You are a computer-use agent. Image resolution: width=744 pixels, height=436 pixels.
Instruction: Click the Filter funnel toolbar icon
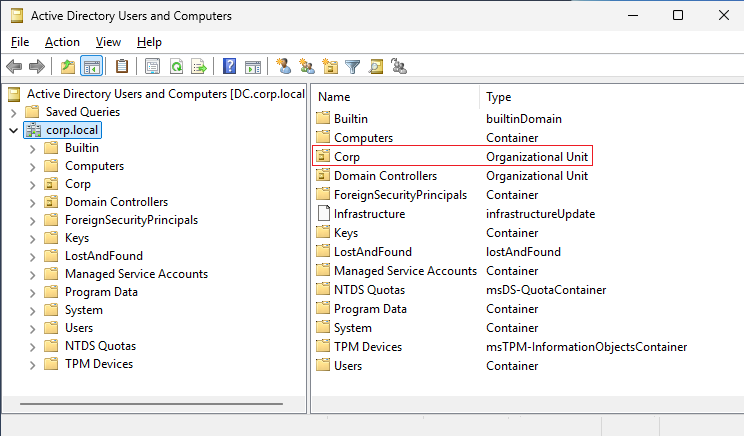353,67
